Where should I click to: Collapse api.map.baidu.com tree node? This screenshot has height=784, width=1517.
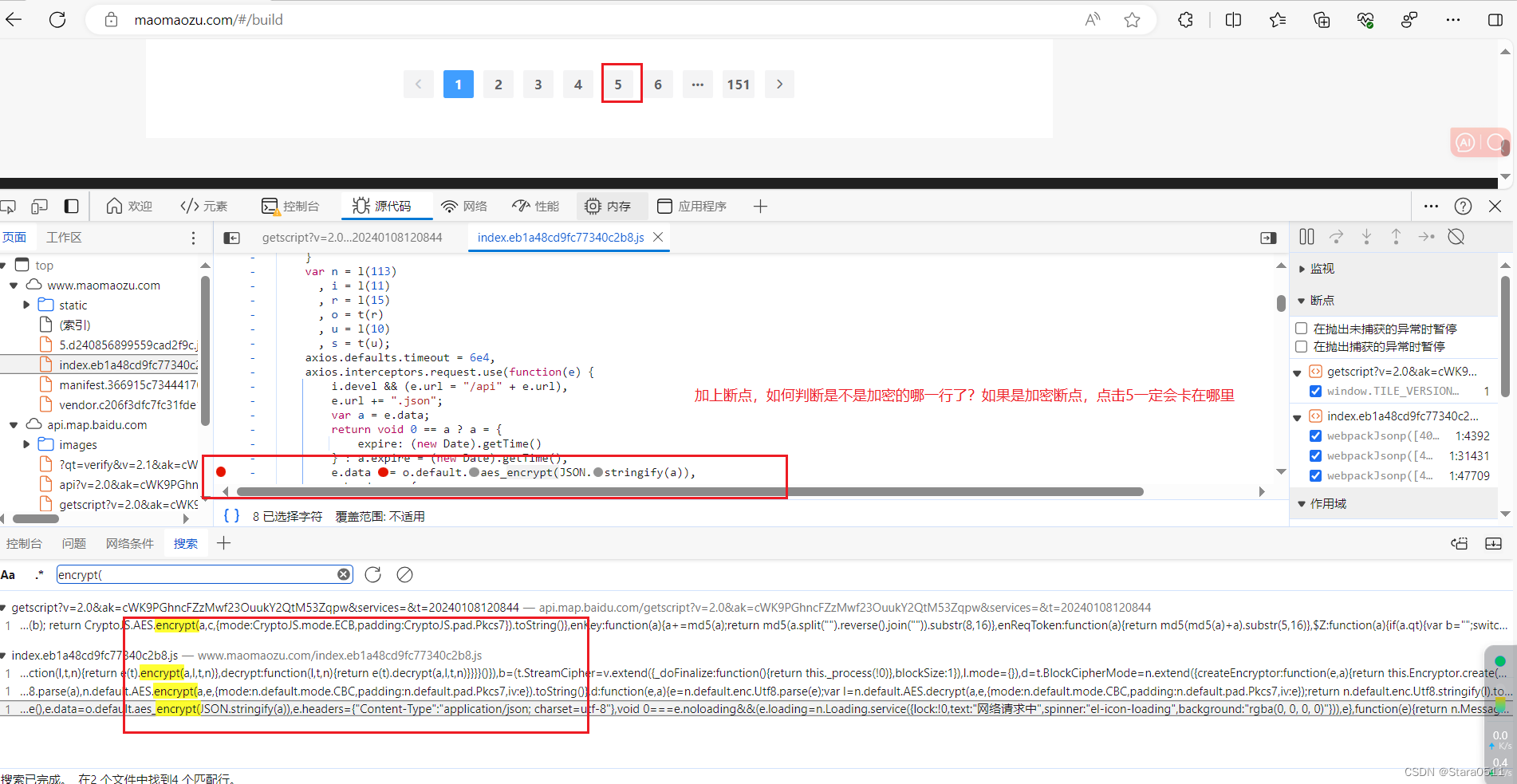(14, 425)
